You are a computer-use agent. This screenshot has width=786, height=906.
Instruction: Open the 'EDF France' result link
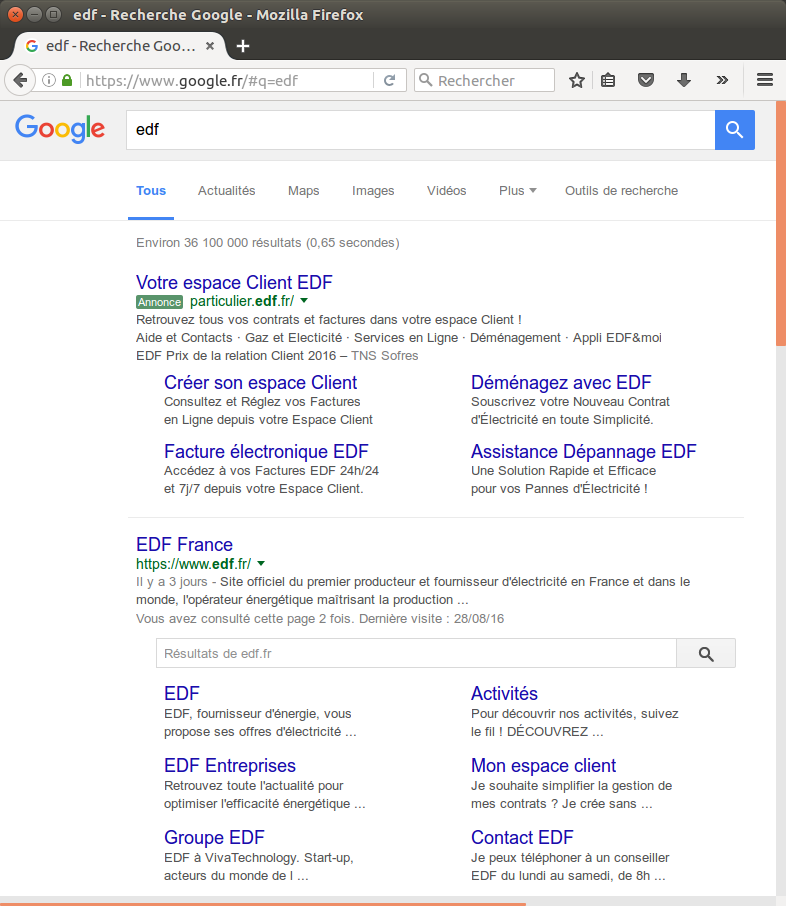click(184, 544)
